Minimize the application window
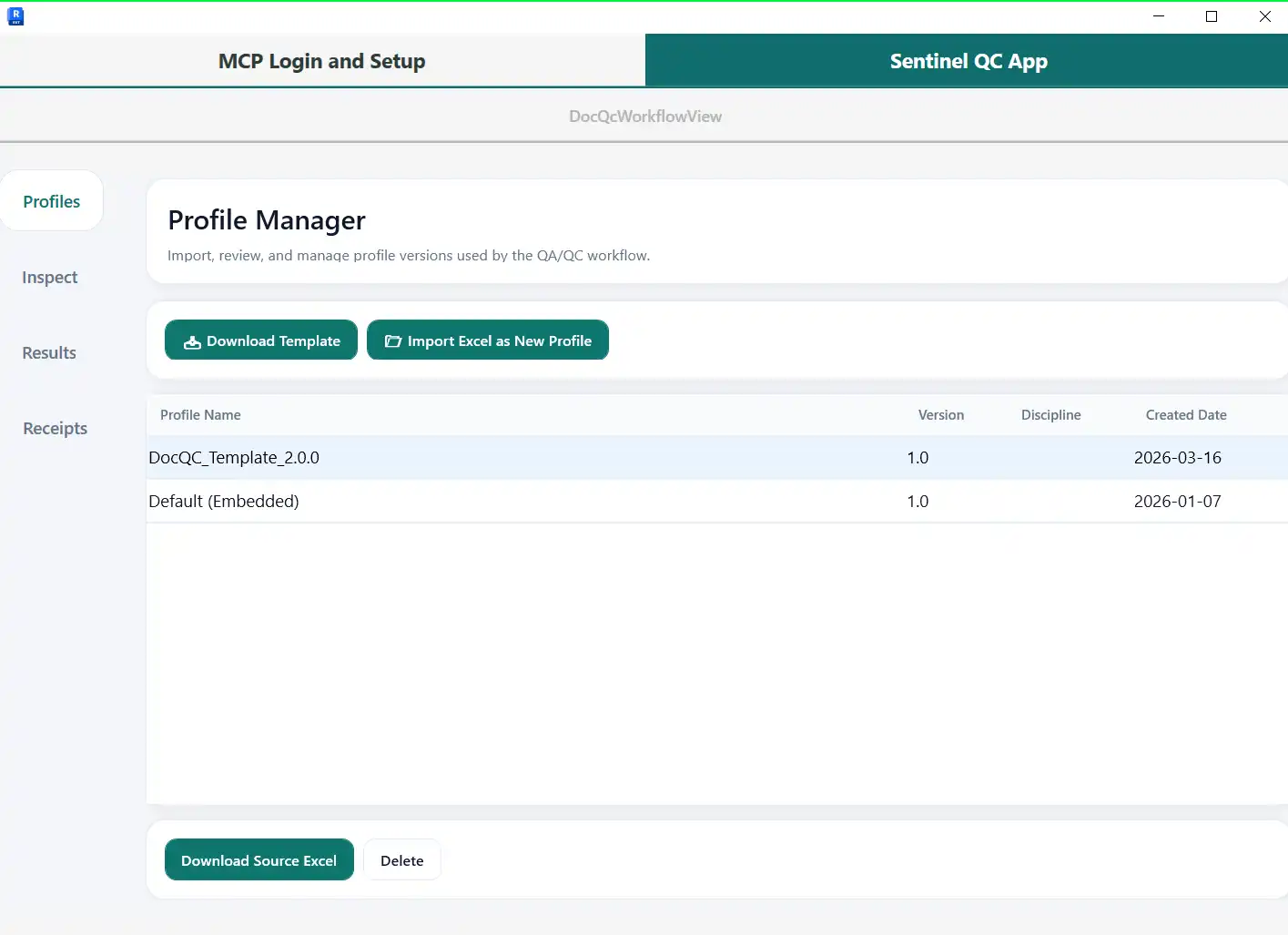The image size is (1288, 935). click(x=1159, y=16)
